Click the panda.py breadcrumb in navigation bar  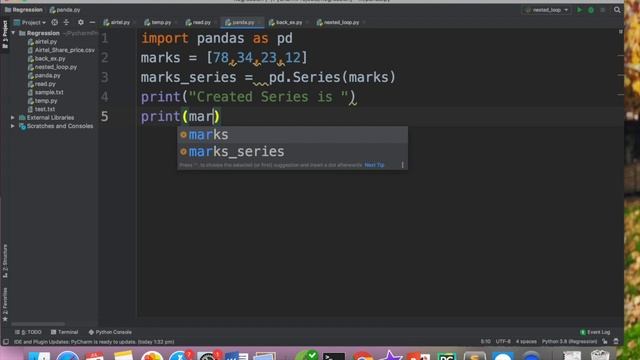click(x=65, y=10)
